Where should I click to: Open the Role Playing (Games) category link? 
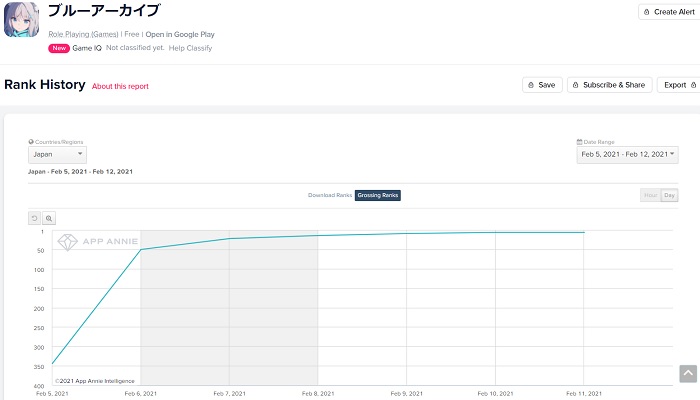point(83,34)
